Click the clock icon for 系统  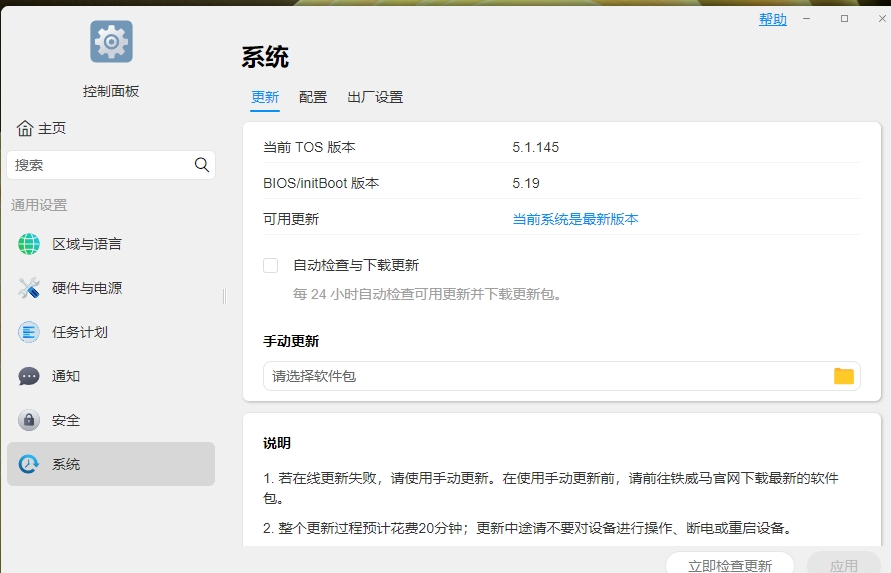pyautogui.click(x=29, y=464)
